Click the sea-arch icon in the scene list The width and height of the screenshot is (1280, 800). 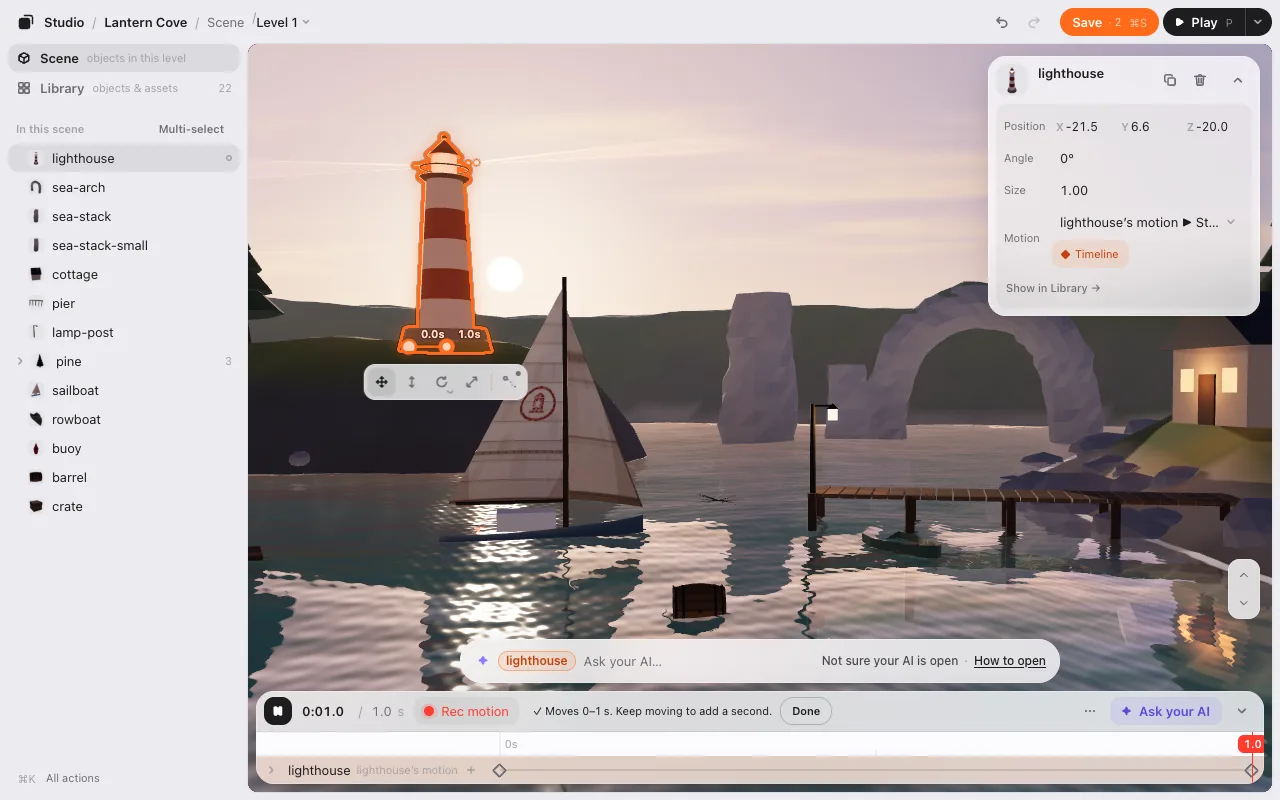36,187
